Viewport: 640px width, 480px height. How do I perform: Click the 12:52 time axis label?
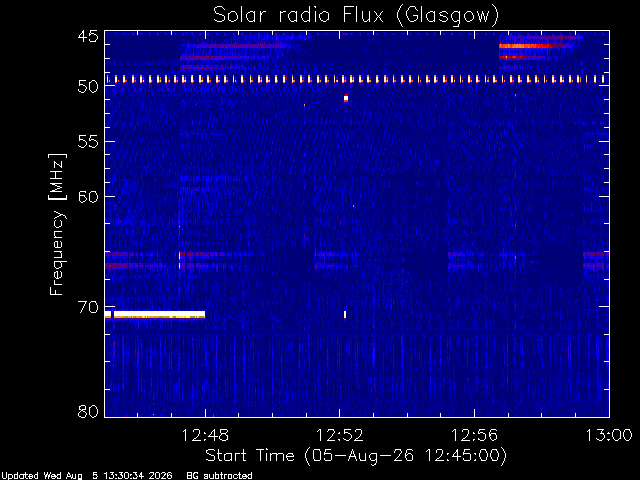[x=340, y=435]
